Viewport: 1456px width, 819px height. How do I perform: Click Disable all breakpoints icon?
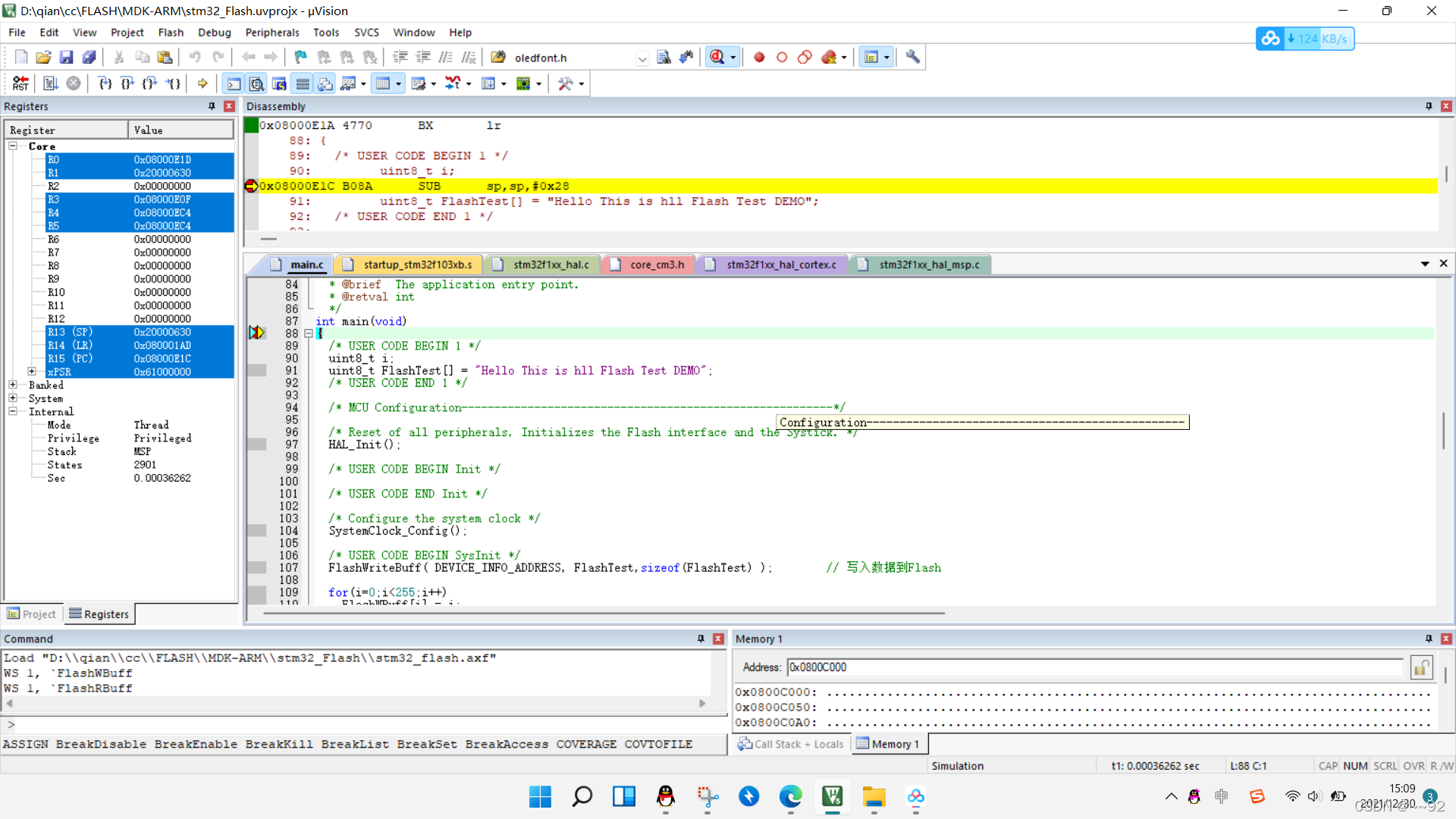pos(805,57)
